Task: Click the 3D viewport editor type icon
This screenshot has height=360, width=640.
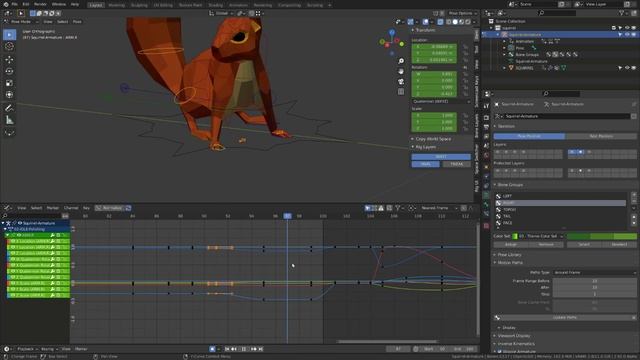Action: (x=7, y=13)
